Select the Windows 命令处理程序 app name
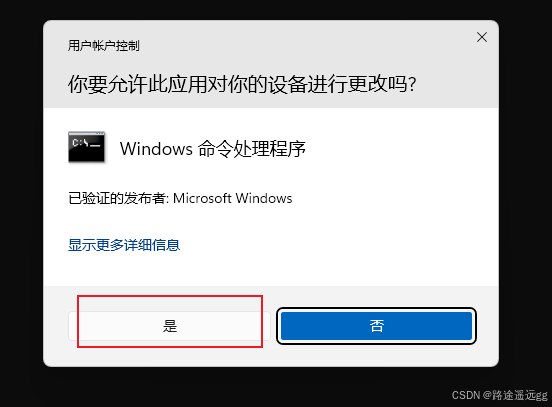The width and height of the screenshot is (552, 407). coord(213,149)
